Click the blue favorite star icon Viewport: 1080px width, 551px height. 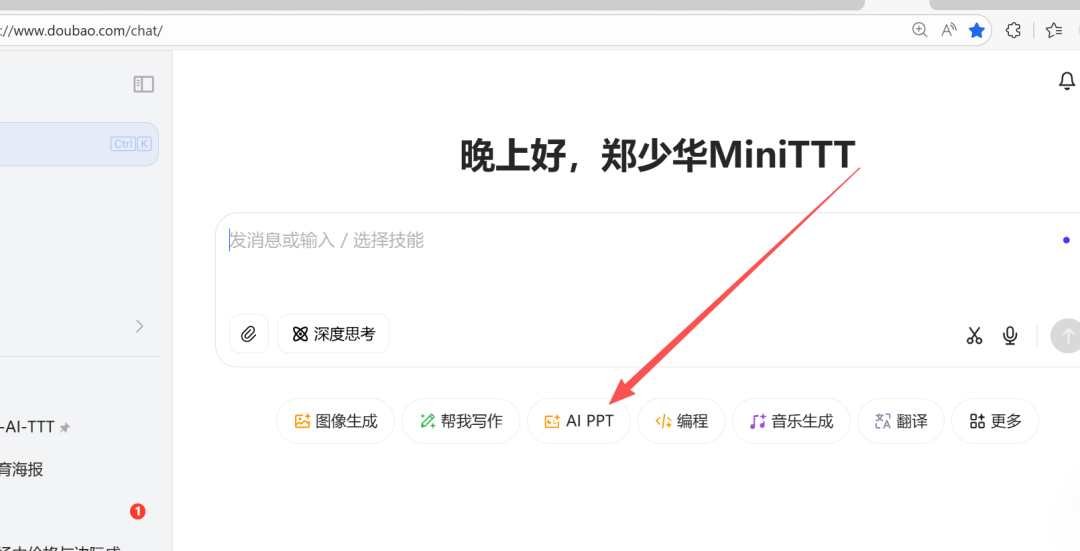(977, 30)
